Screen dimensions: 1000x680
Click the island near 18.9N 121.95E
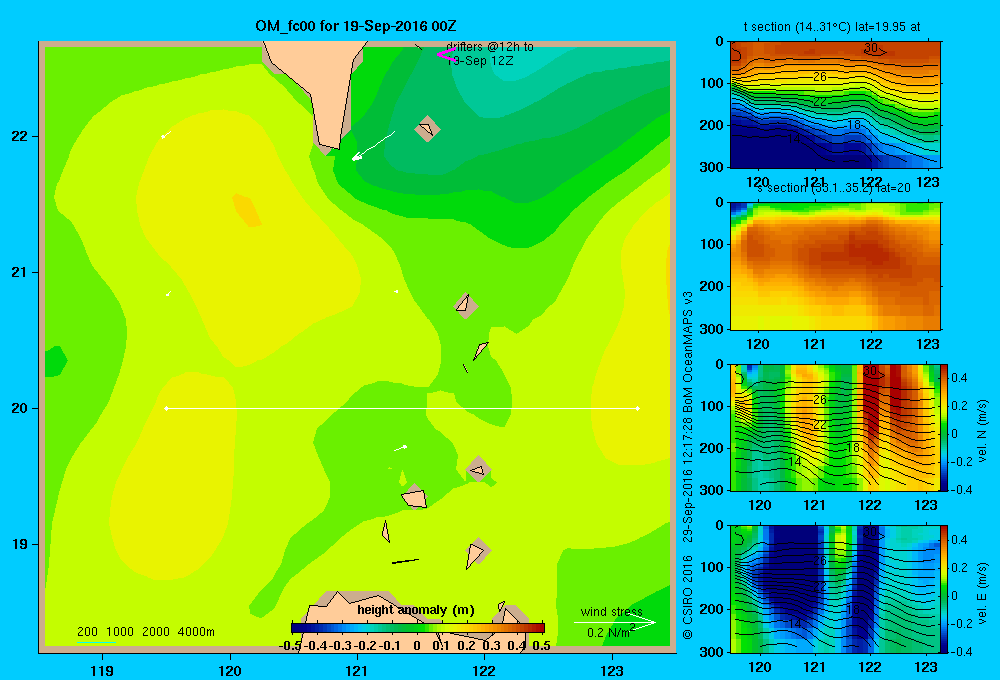(x=476, y=552)
